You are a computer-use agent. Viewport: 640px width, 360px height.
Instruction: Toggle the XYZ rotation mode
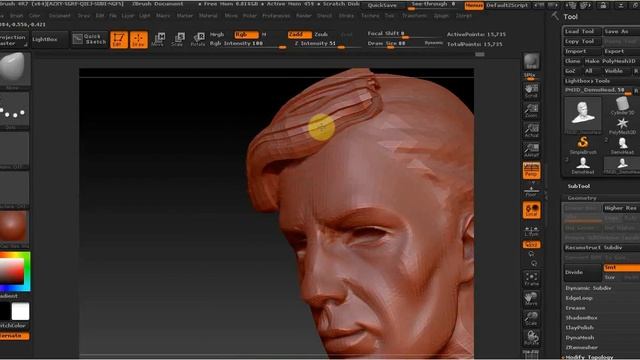coord(531,244)
